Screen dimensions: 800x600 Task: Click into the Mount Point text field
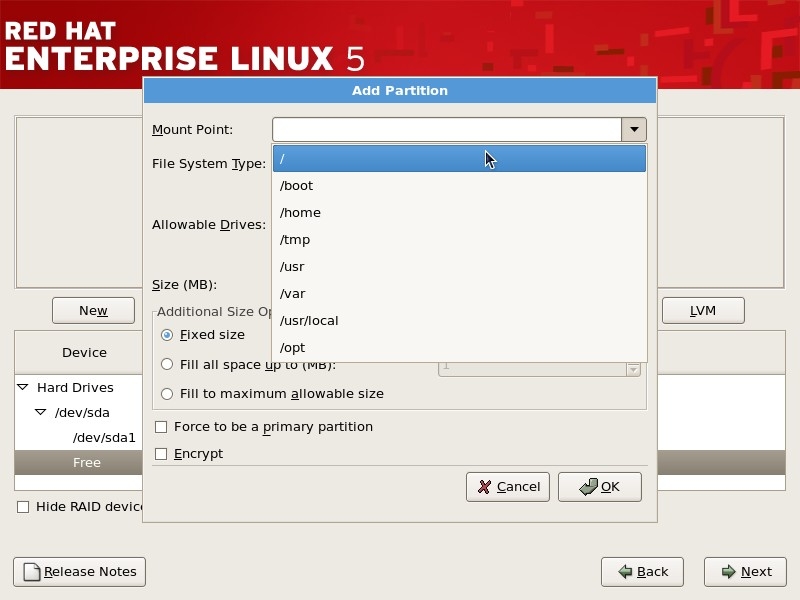pos(447,130)
